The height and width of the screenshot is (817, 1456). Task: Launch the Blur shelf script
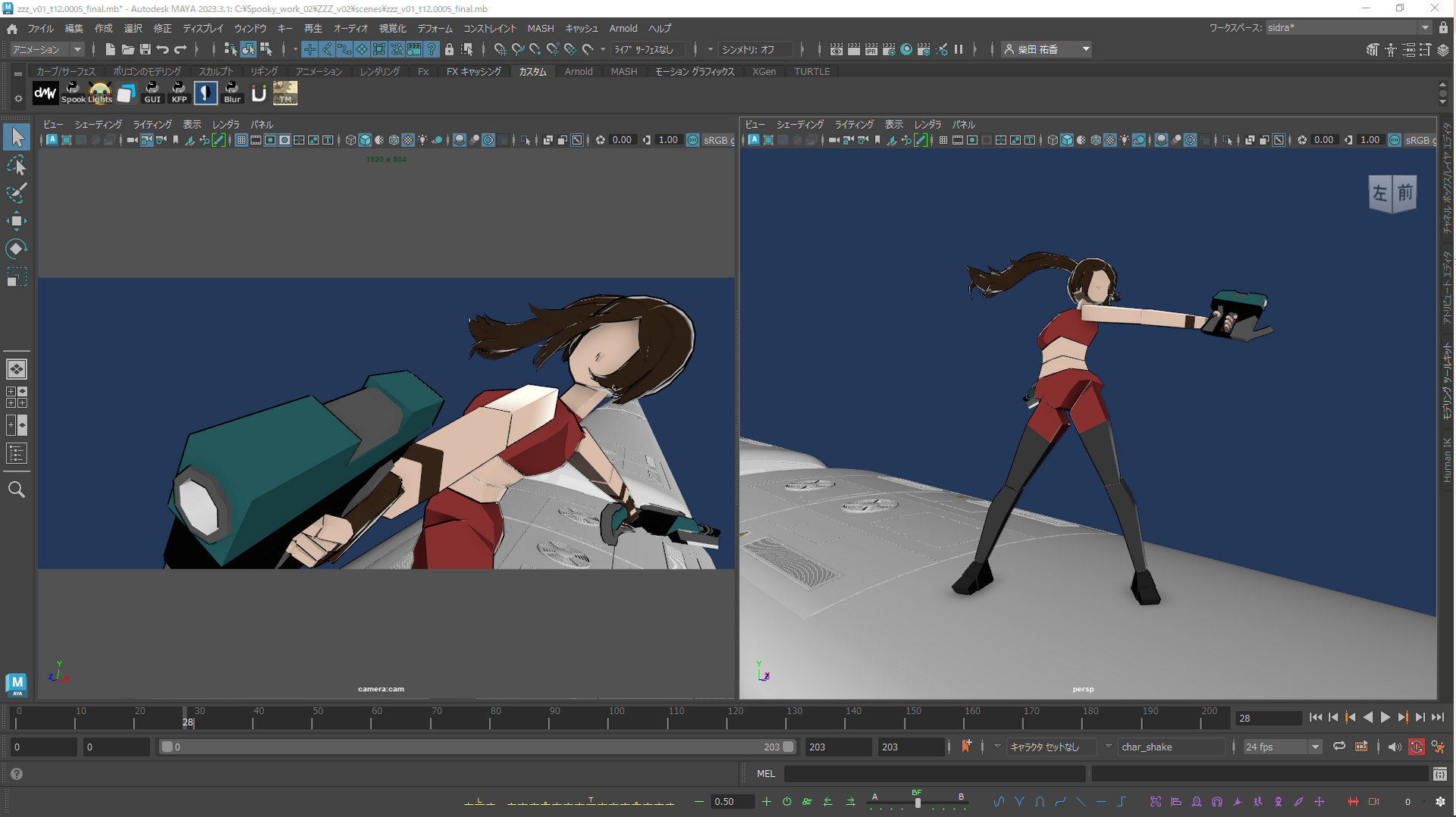coord(232,93)
